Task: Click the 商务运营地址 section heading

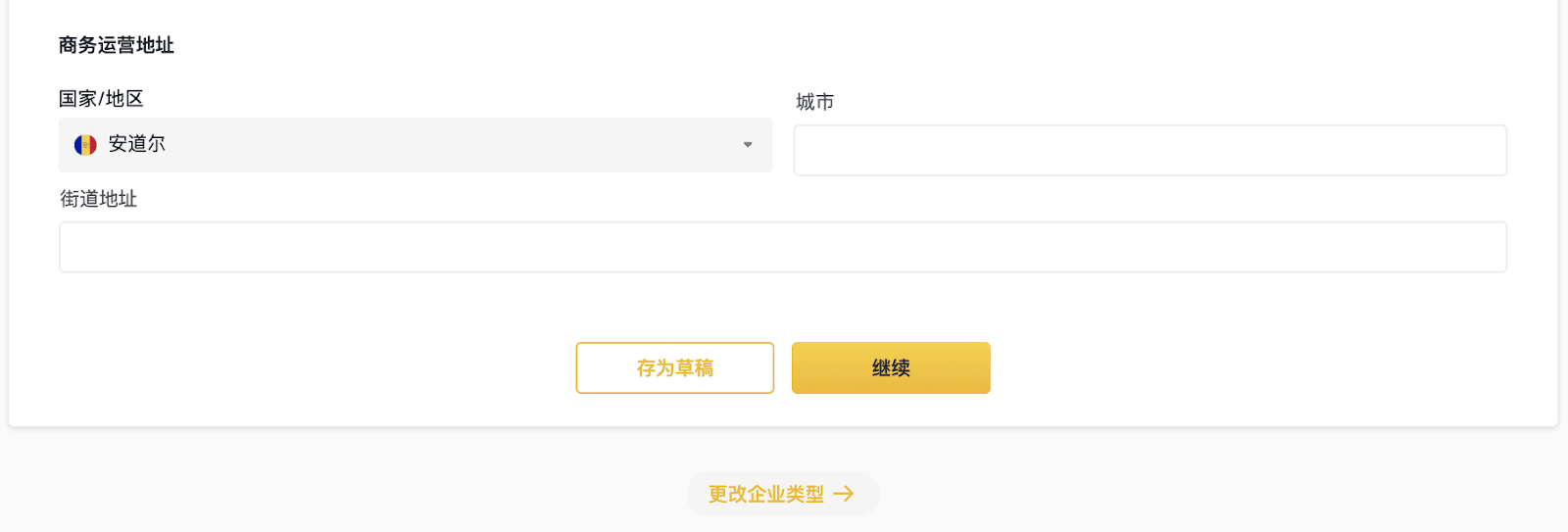Action: [x=117, y=45]
